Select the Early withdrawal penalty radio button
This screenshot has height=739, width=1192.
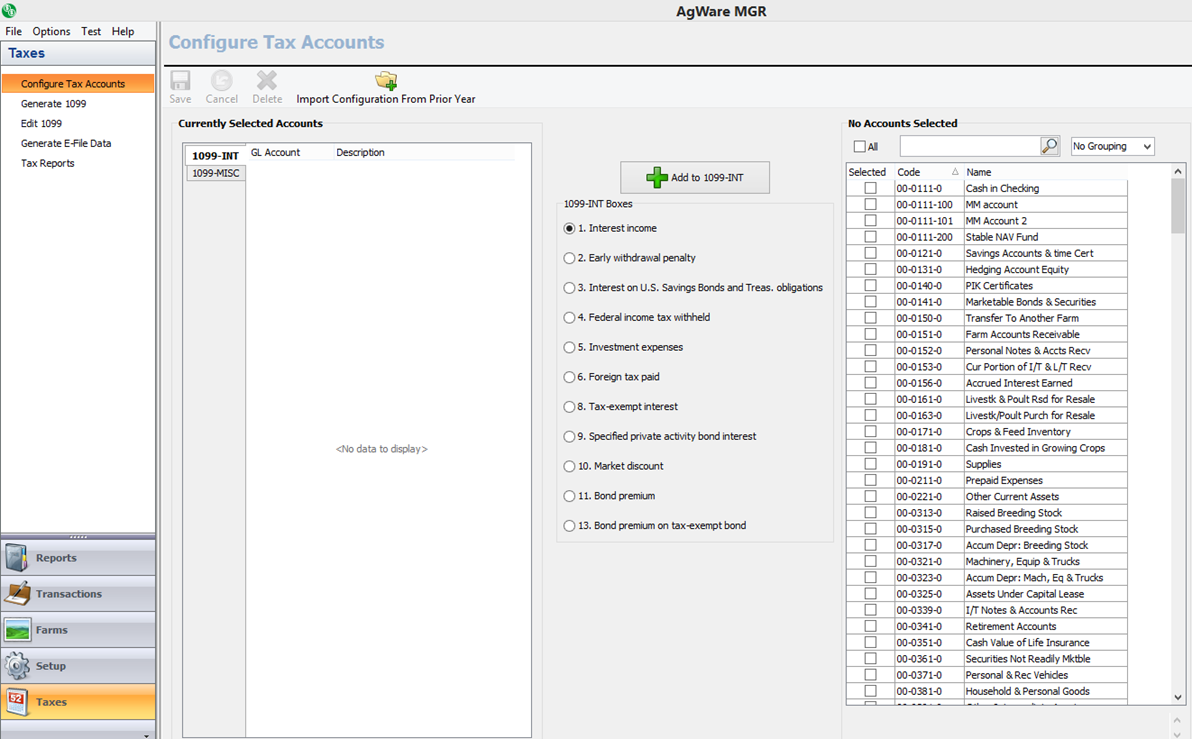tap(569, 258)
